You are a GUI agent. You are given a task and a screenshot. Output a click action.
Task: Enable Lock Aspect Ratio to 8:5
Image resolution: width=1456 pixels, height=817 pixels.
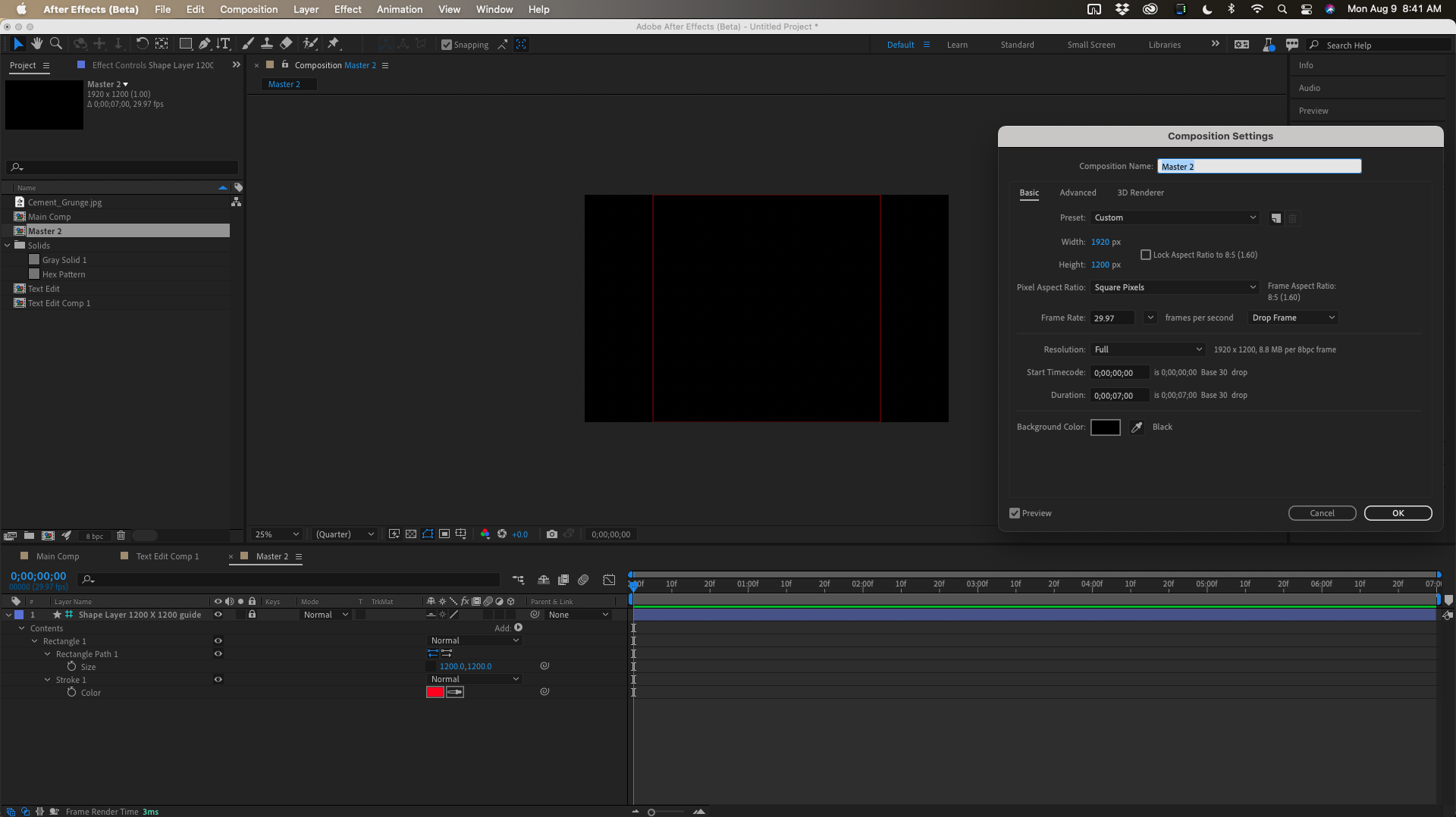tap(1145, 255)
